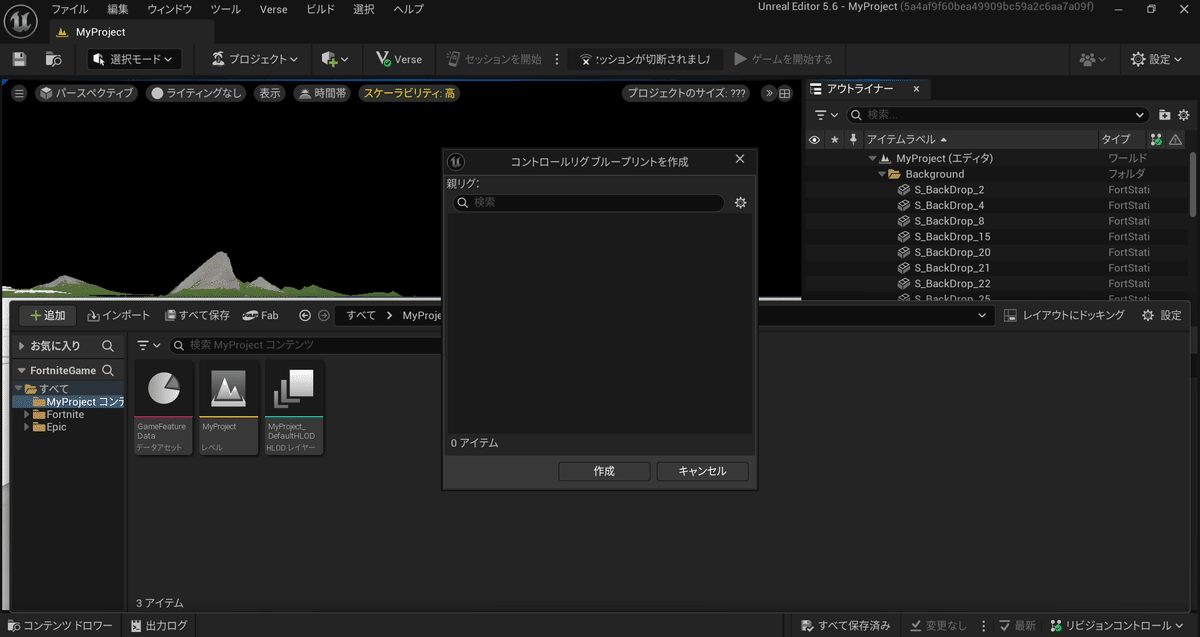Select S_BackDrop_15 in the Outliner

pyautogui.click(x=952, y=236)
